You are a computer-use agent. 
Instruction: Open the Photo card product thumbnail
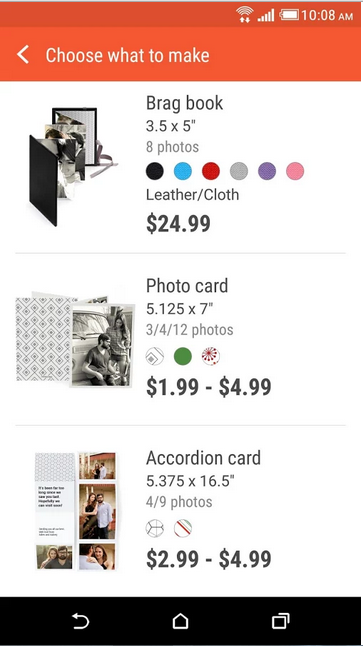point(75,340)
